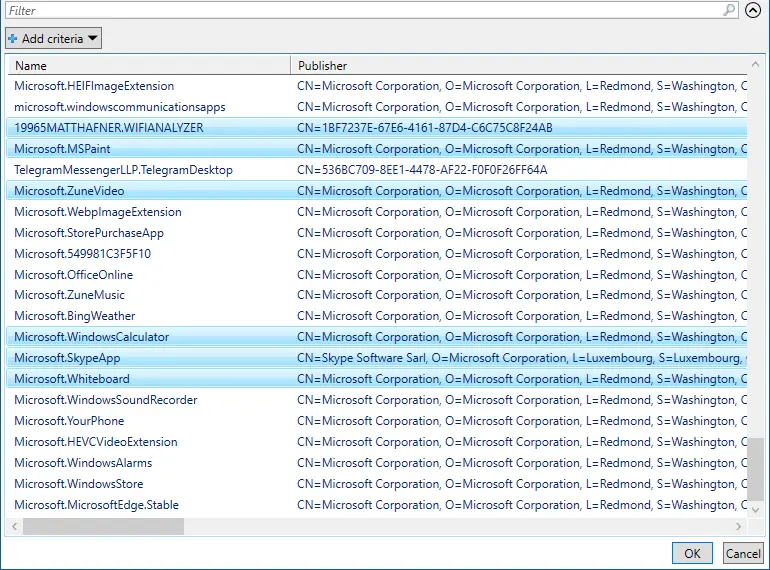
Task: Confirm selection with the OK button
Action: (692, 553)
